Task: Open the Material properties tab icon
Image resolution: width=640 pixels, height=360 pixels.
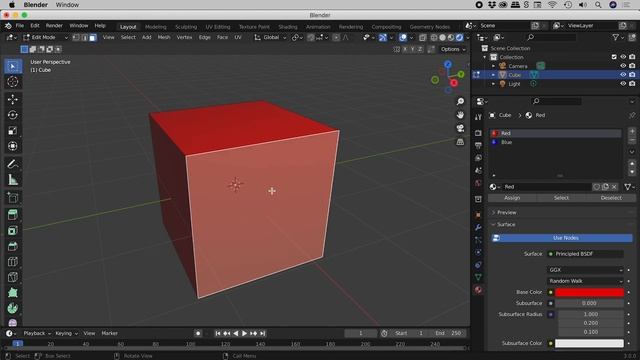Action: [478, 290]
